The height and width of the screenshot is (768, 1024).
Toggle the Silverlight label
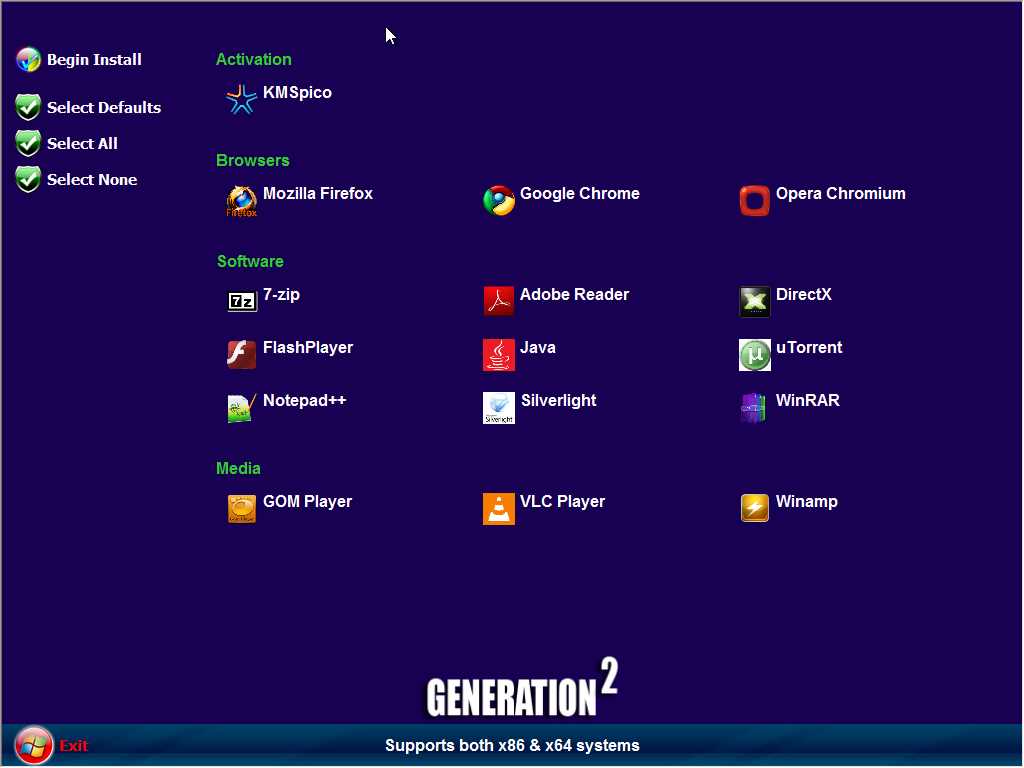click(x=558, y=400)
